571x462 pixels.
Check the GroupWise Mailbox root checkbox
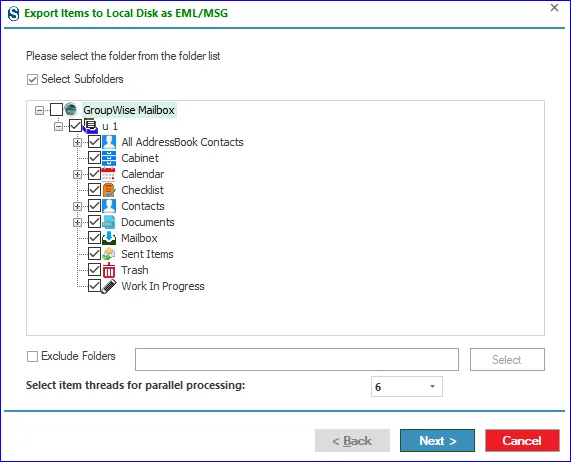pyautogui.click(x=56, y=109)
